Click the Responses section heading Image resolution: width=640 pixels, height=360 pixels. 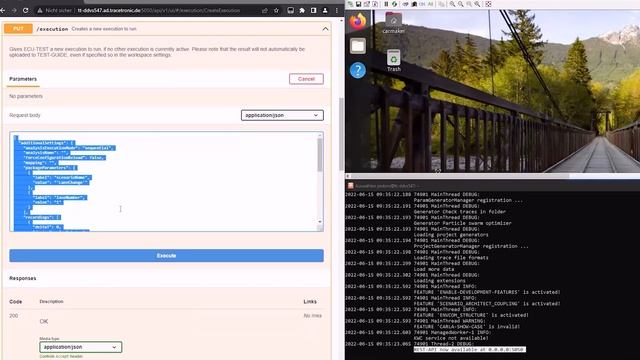coord(23,278)
